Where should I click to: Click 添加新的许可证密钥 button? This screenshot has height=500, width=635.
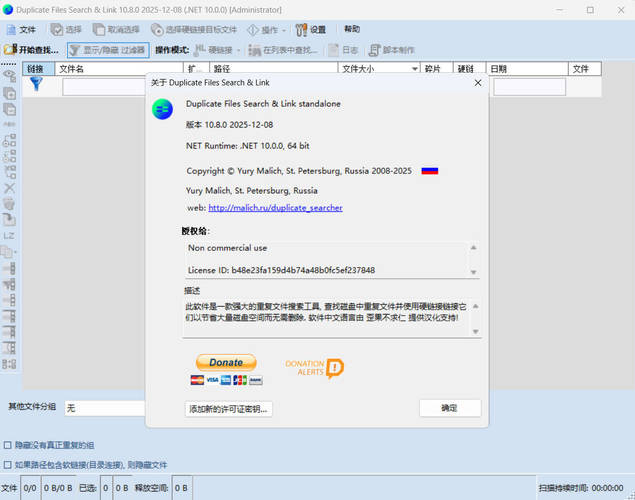point(229,408)
